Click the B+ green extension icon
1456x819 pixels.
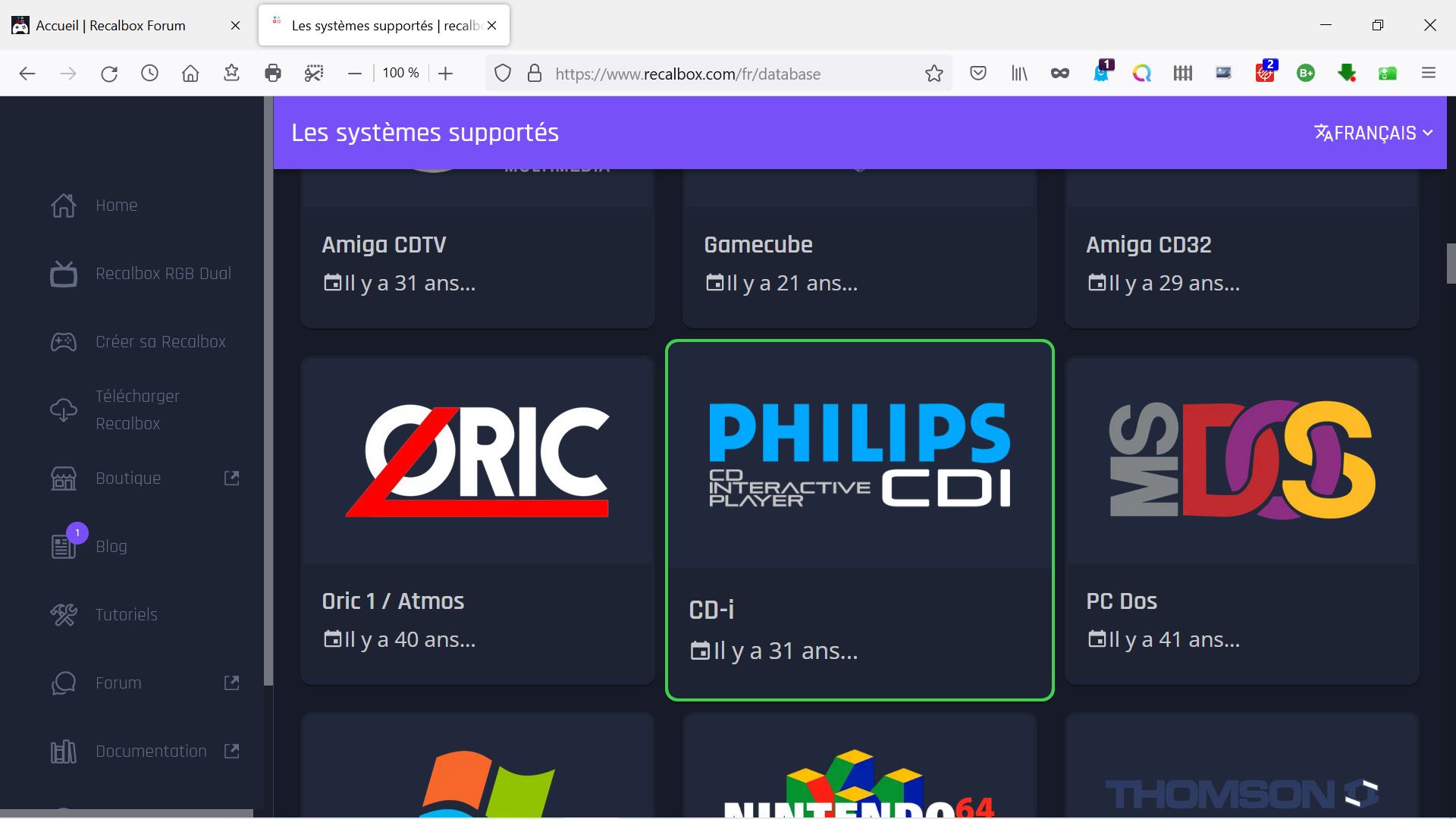click(1306, 74)
